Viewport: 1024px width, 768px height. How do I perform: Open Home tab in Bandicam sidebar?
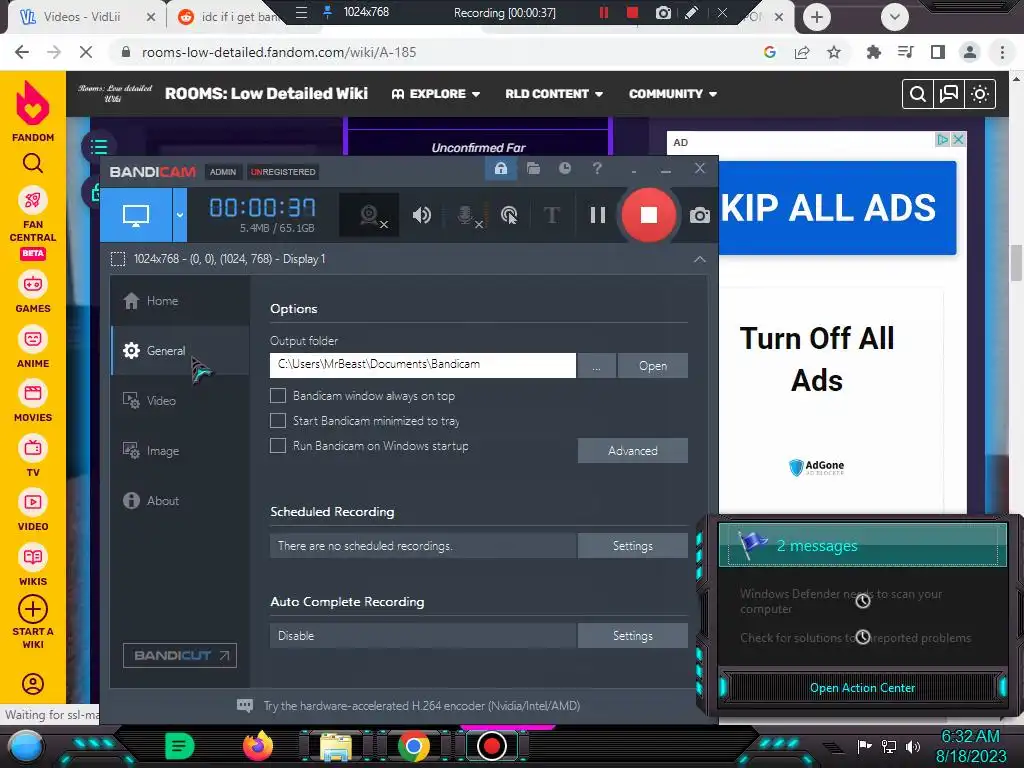180,300
